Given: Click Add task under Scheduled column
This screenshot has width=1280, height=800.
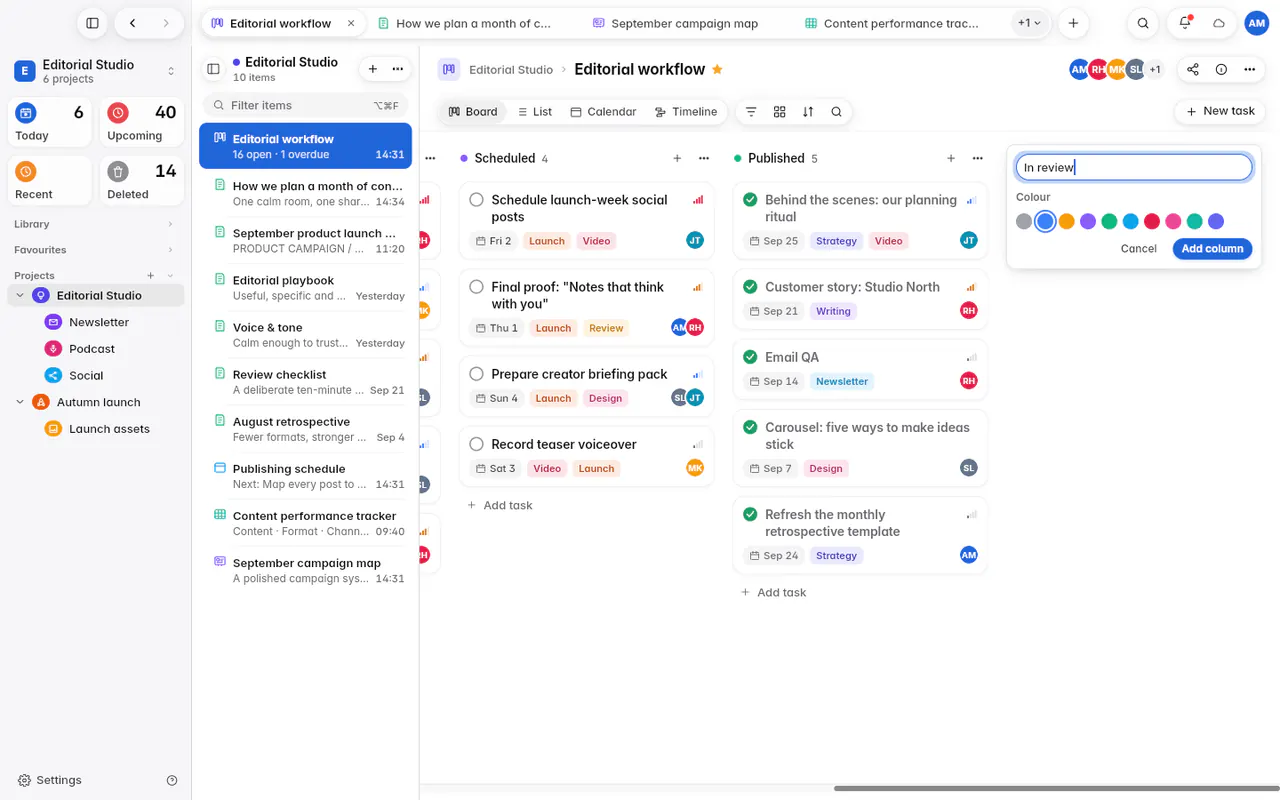Looking at the screenshot, I should tap(499, 505).
